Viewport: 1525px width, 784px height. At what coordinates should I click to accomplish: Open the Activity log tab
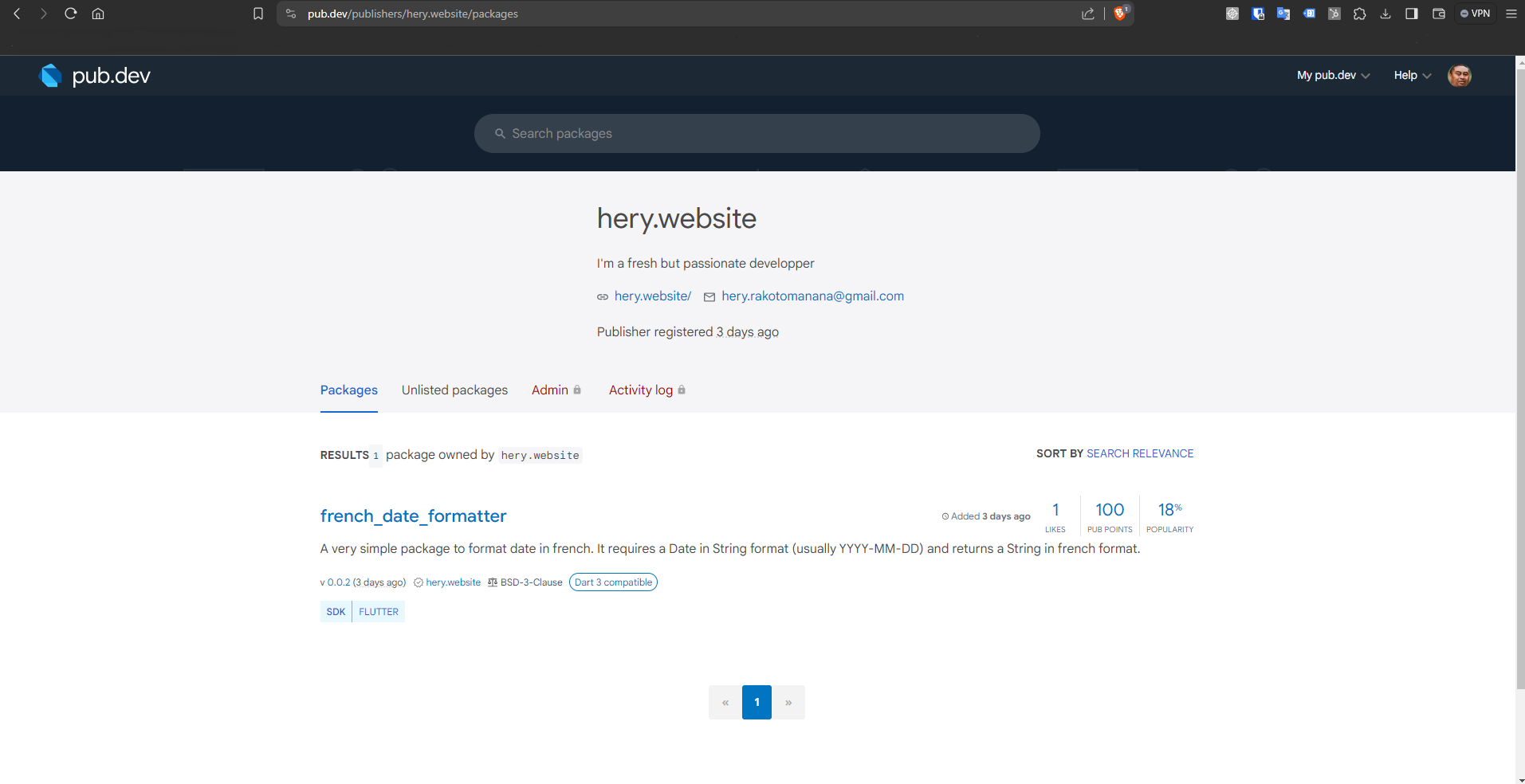[x=647, y=390]
